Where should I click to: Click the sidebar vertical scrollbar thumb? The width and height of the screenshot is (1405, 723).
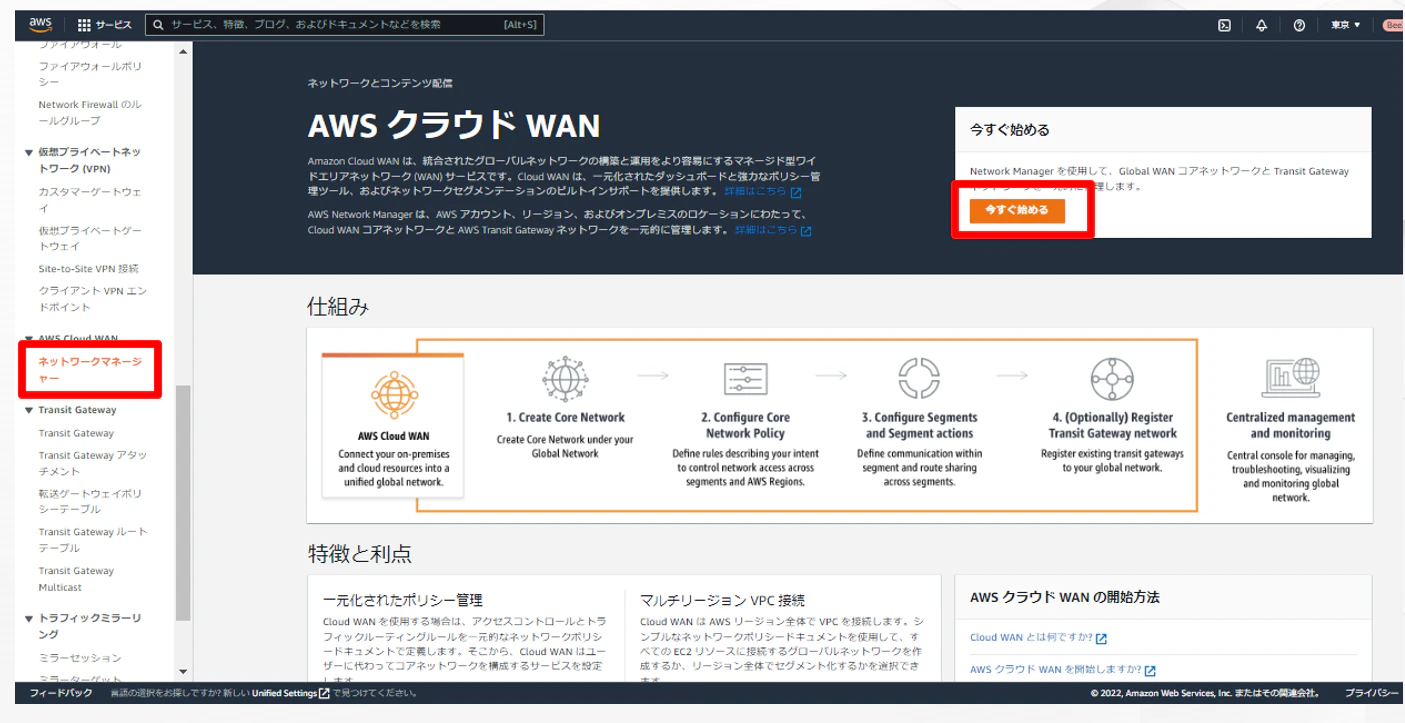pyautogui.click(x=182, y=502)
